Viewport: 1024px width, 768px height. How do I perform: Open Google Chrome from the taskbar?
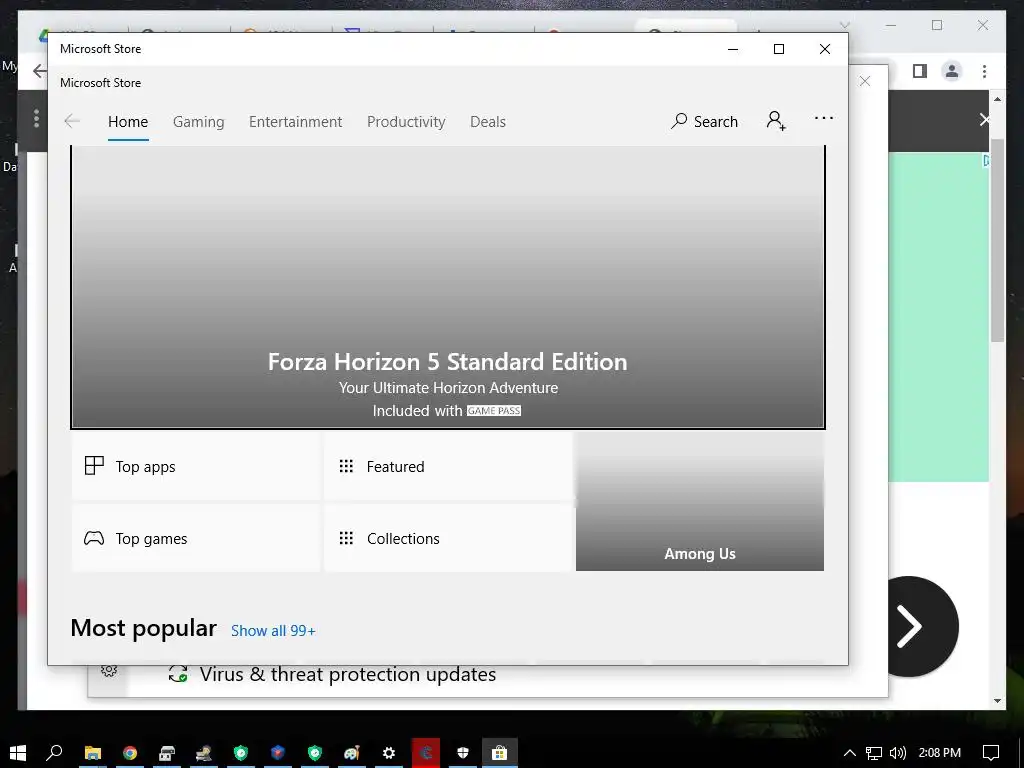tap(130, 753)
